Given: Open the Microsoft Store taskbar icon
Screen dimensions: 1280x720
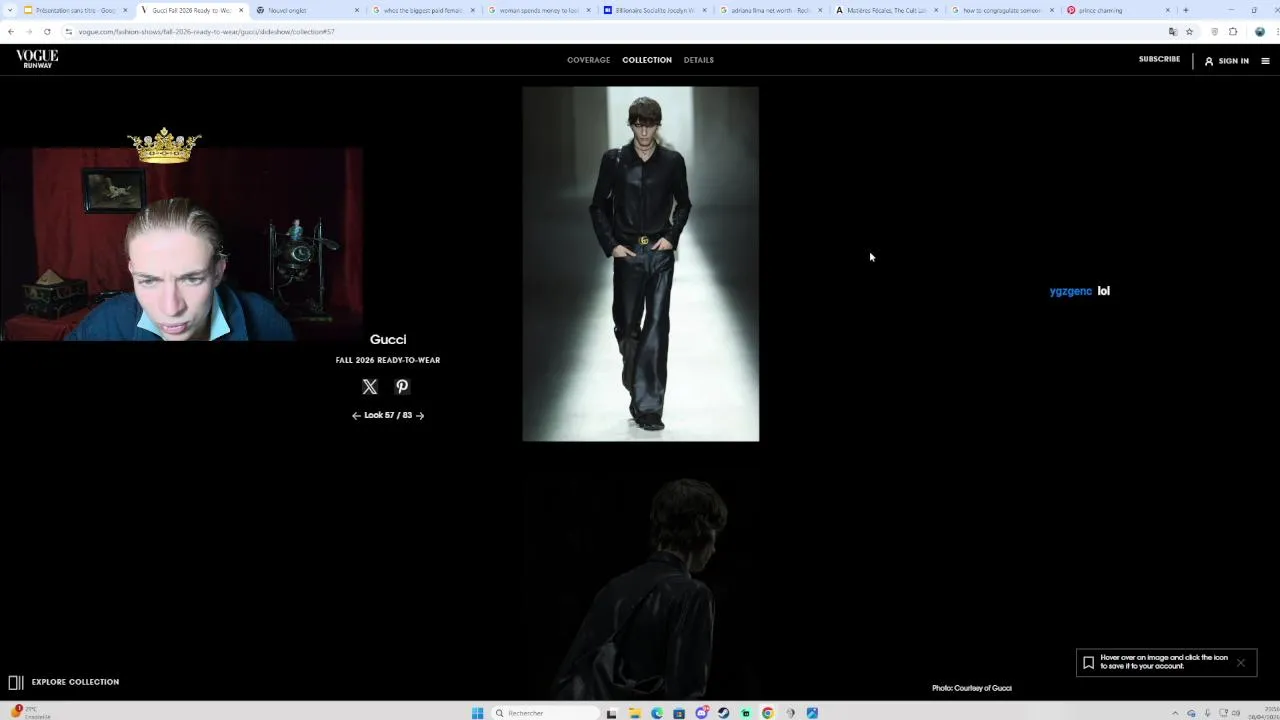Looking at the screenshot, I should (x=679, y=713).
